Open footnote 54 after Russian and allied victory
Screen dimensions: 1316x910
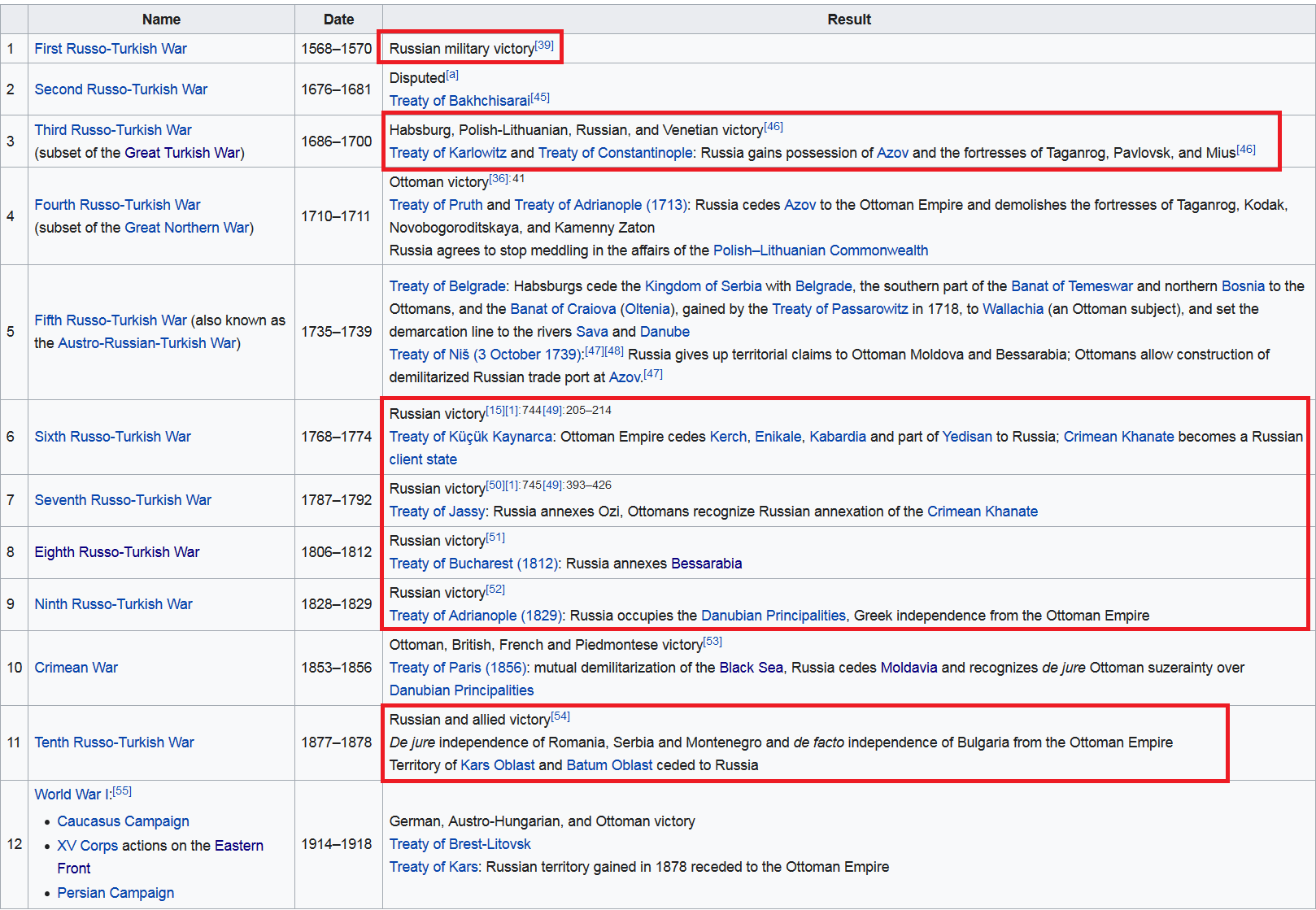pos(560,716)
